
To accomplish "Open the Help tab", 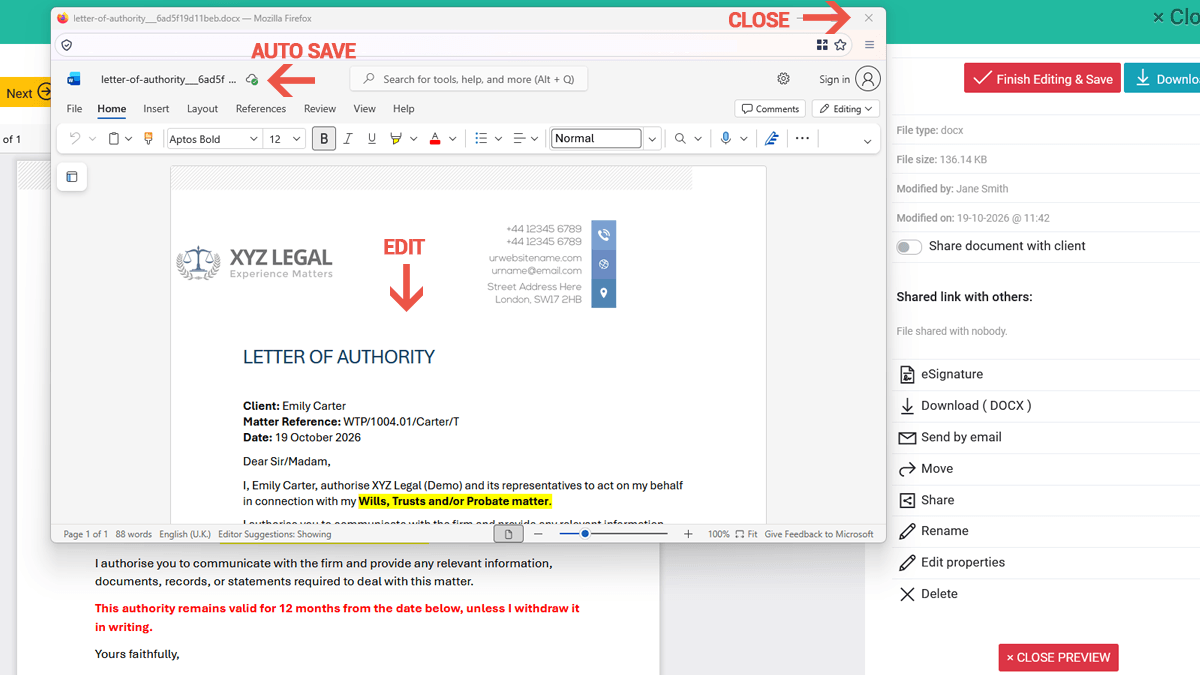I will tap(404, 109).
